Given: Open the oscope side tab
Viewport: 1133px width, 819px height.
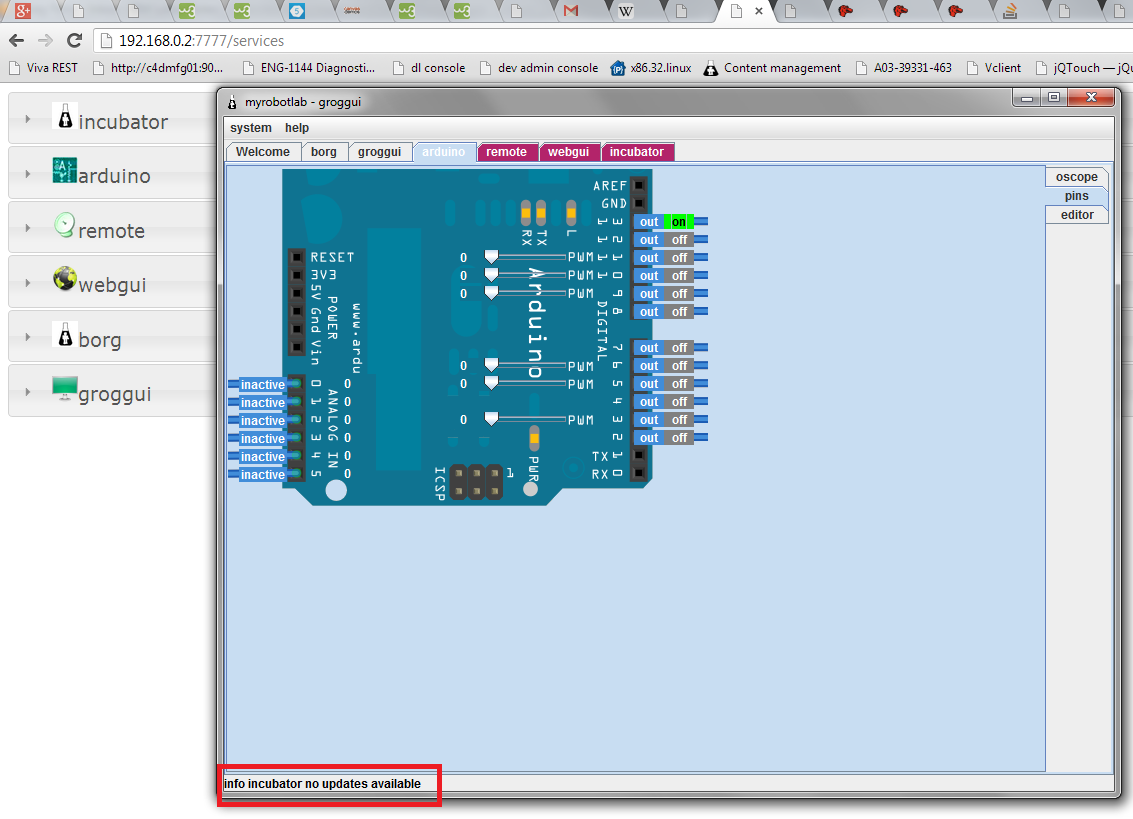Looking at the screenshot, I should pos(1077,177).
